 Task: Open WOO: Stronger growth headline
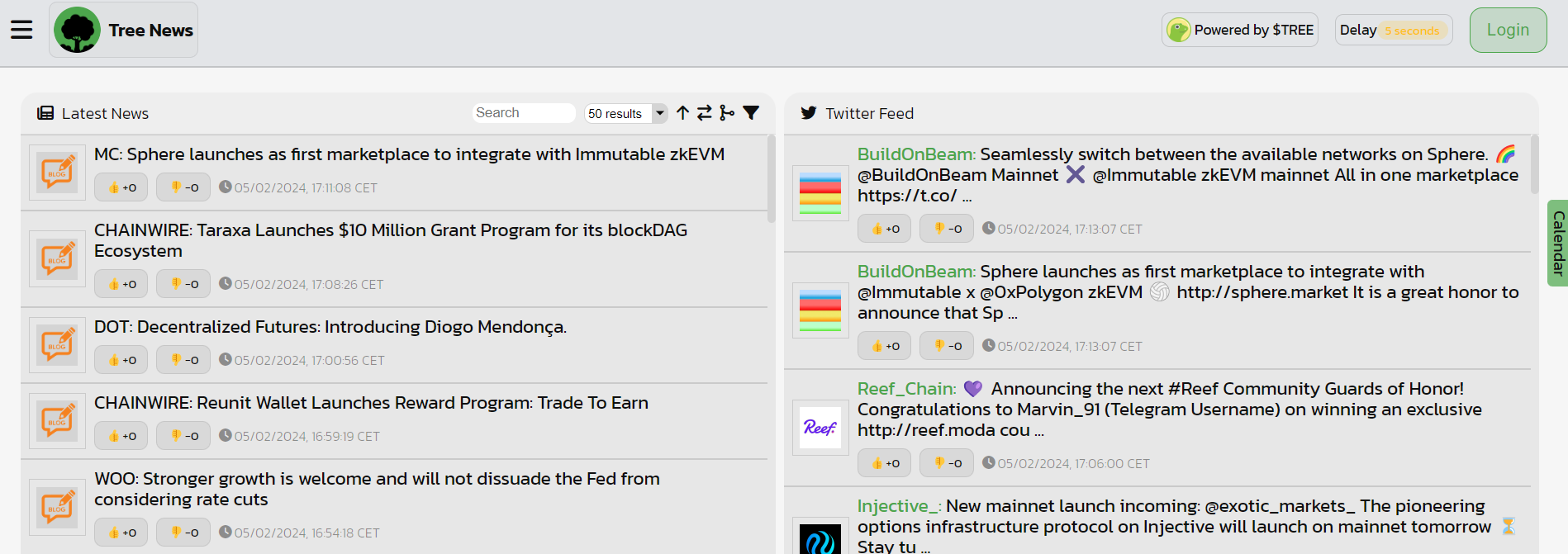(377, 489)
